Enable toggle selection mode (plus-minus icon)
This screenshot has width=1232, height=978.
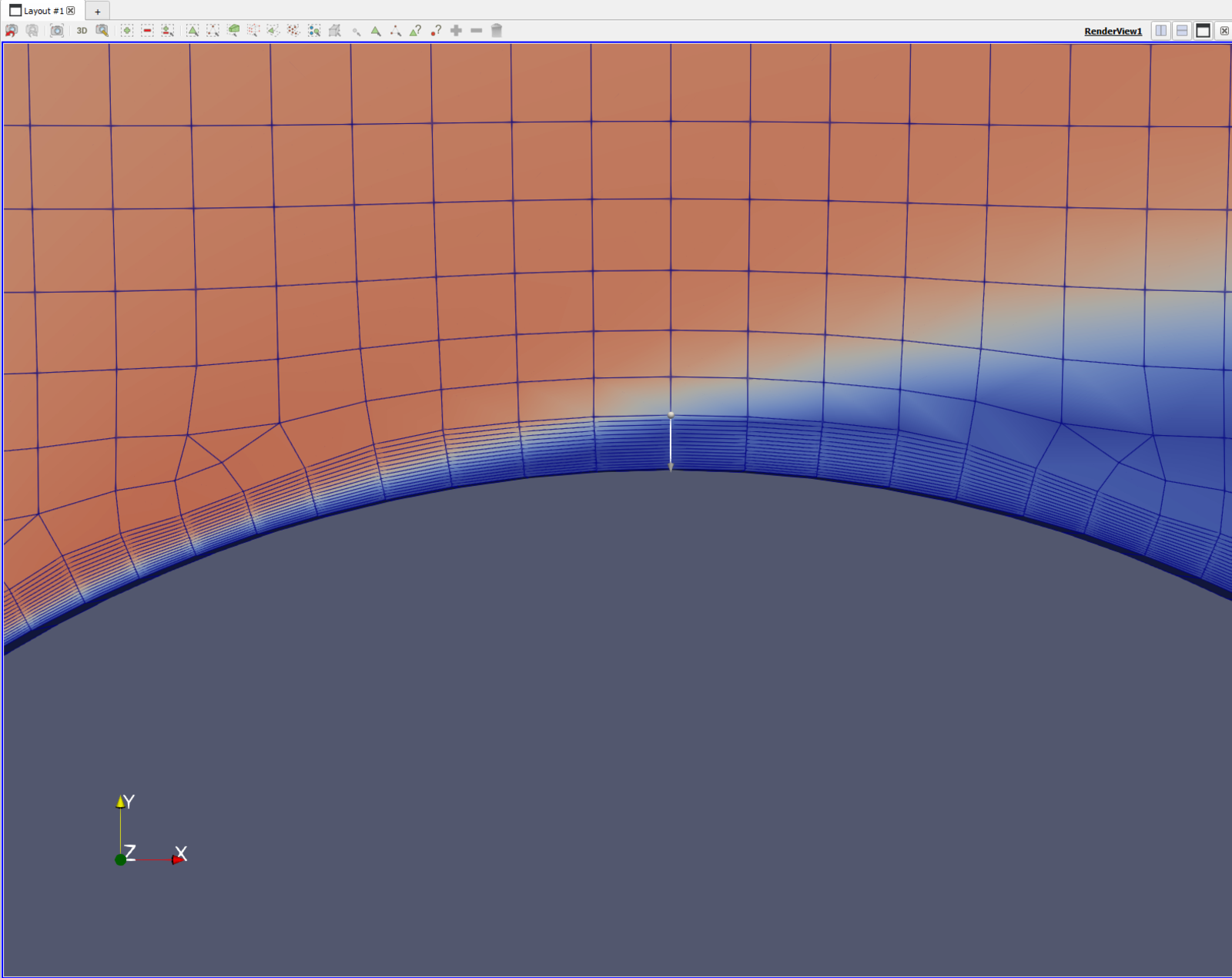click(167, 31)
